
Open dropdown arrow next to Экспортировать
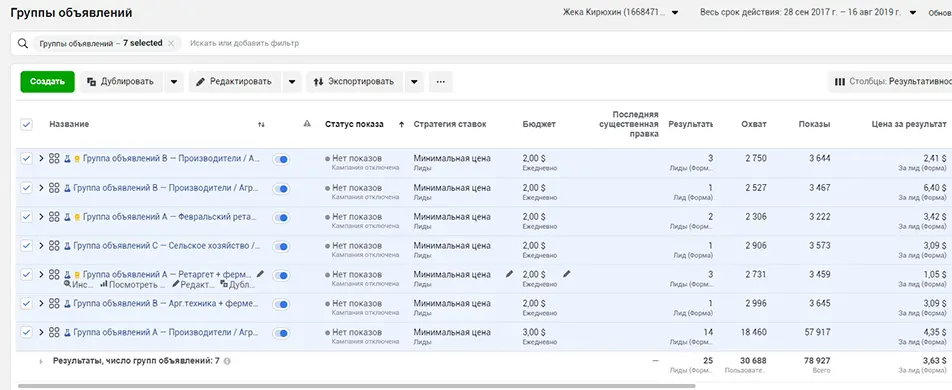tap(414, 81)
